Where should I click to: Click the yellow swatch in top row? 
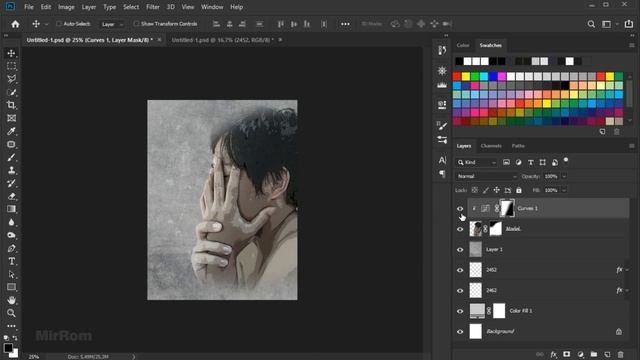466,76
